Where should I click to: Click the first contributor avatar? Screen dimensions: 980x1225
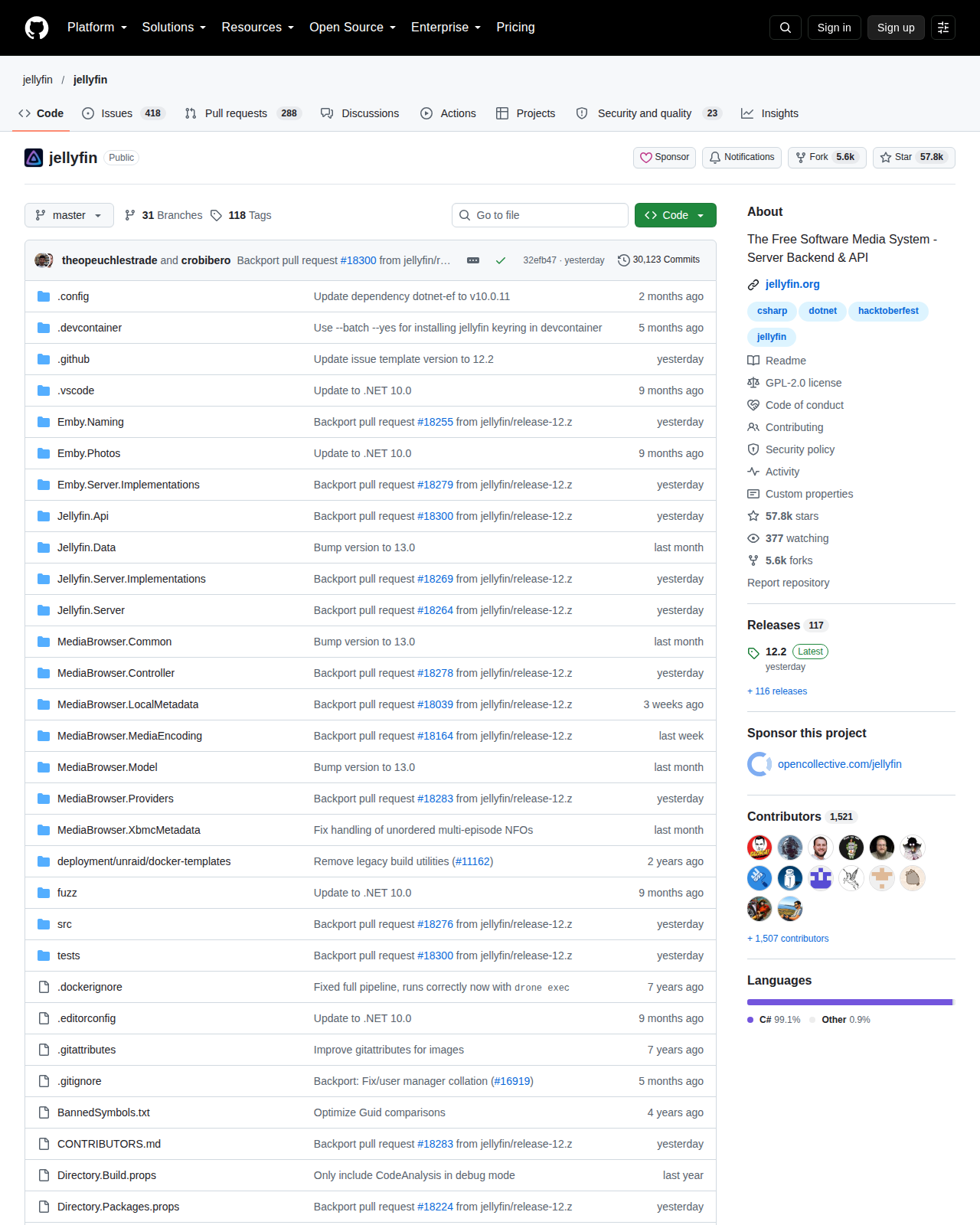759,848
